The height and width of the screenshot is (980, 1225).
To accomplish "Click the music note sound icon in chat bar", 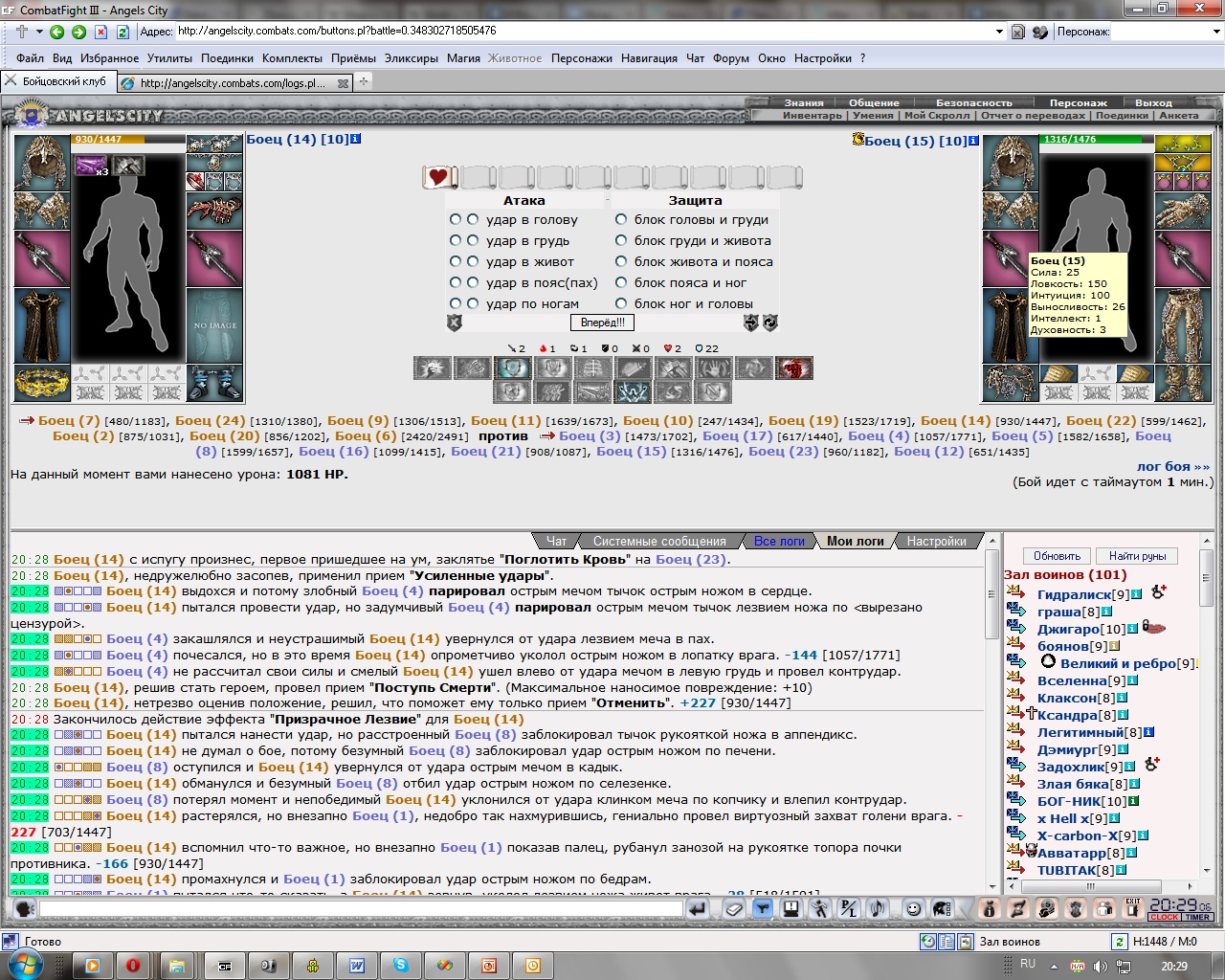I will [x=878, y=909].
